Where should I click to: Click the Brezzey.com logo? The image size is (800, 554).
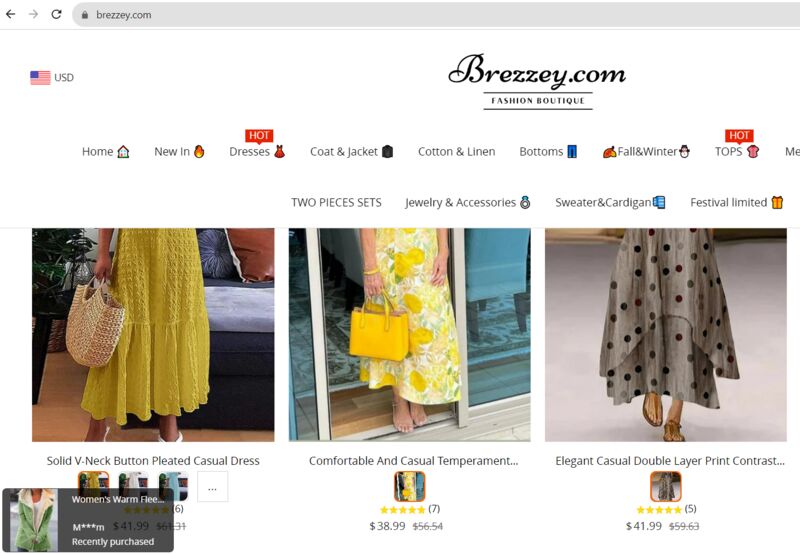[537, 80]
